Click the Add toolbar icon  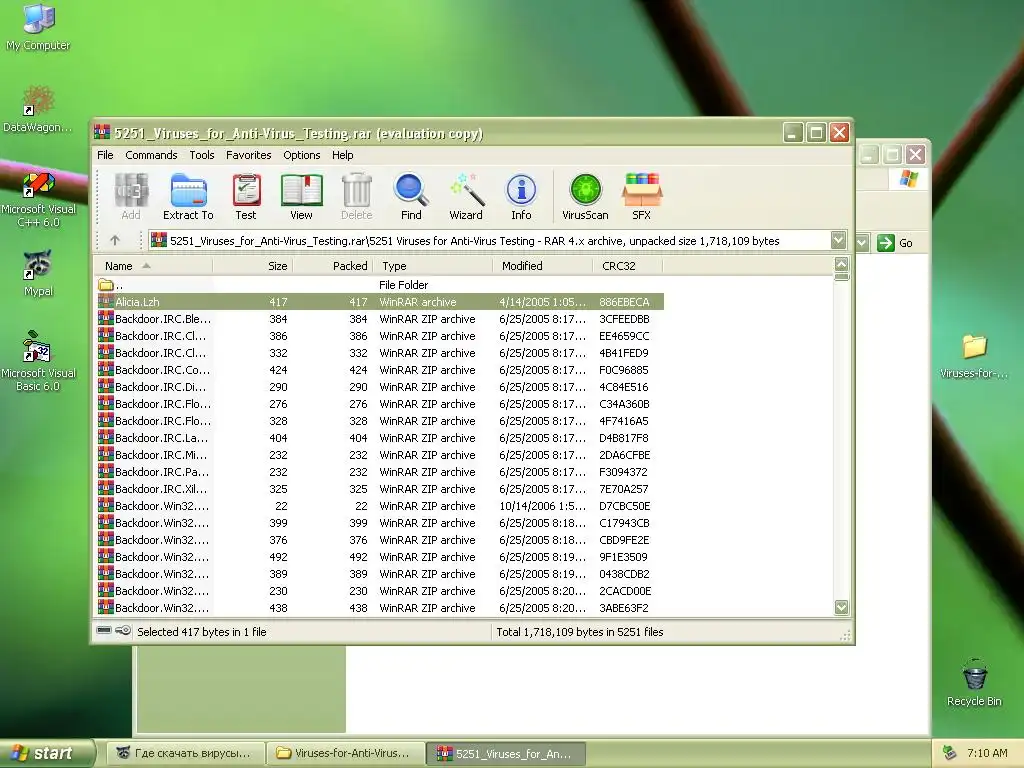coord(131,197)
